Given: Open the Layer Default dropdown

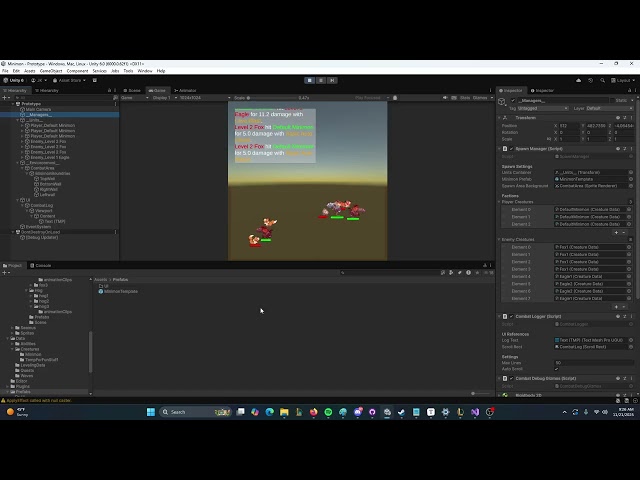Looking at the screenshot, I should point(609,109).
